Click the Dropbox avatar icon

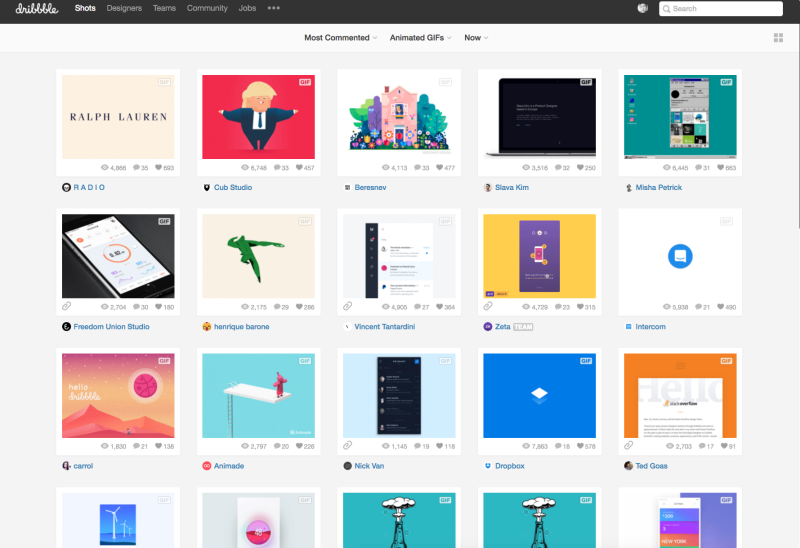488,466
